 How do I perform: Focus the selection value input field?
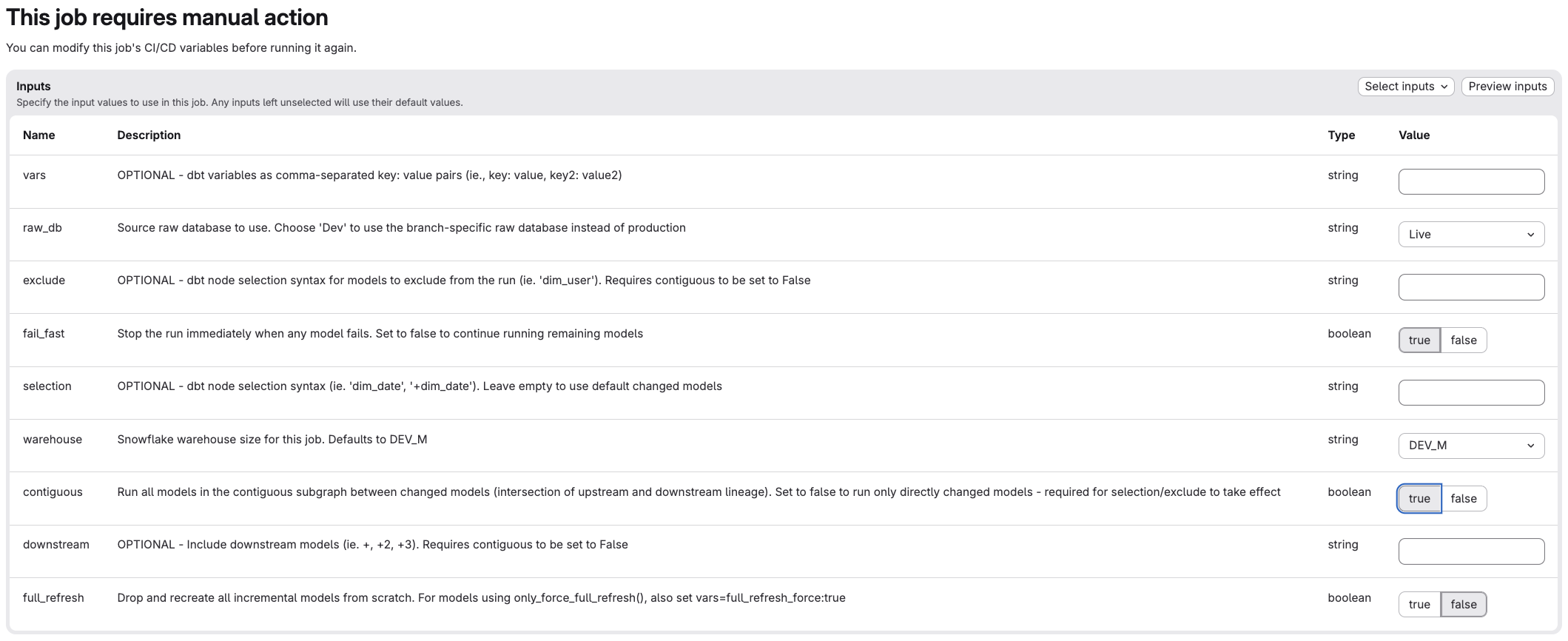pos(1471,392)
